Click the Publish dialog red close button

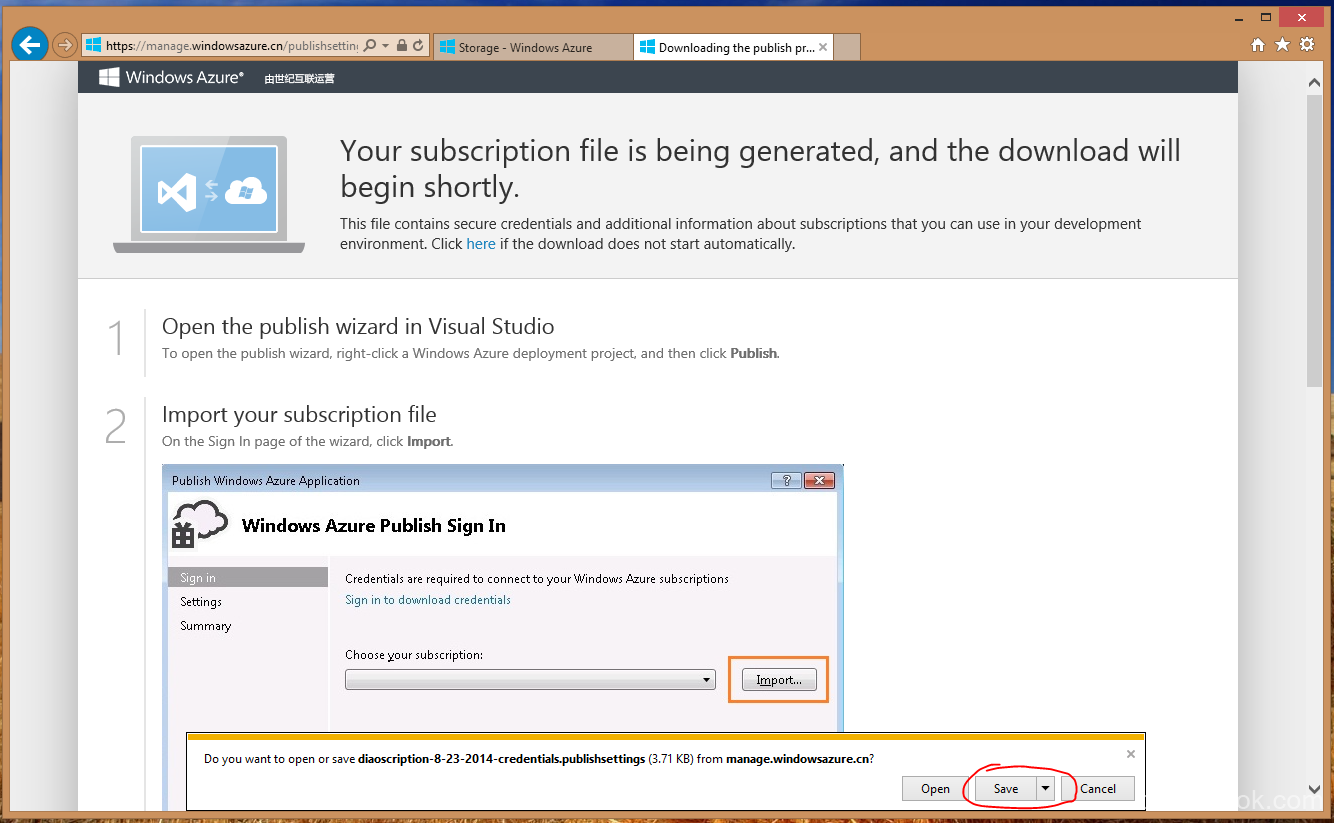pos(819,480)
